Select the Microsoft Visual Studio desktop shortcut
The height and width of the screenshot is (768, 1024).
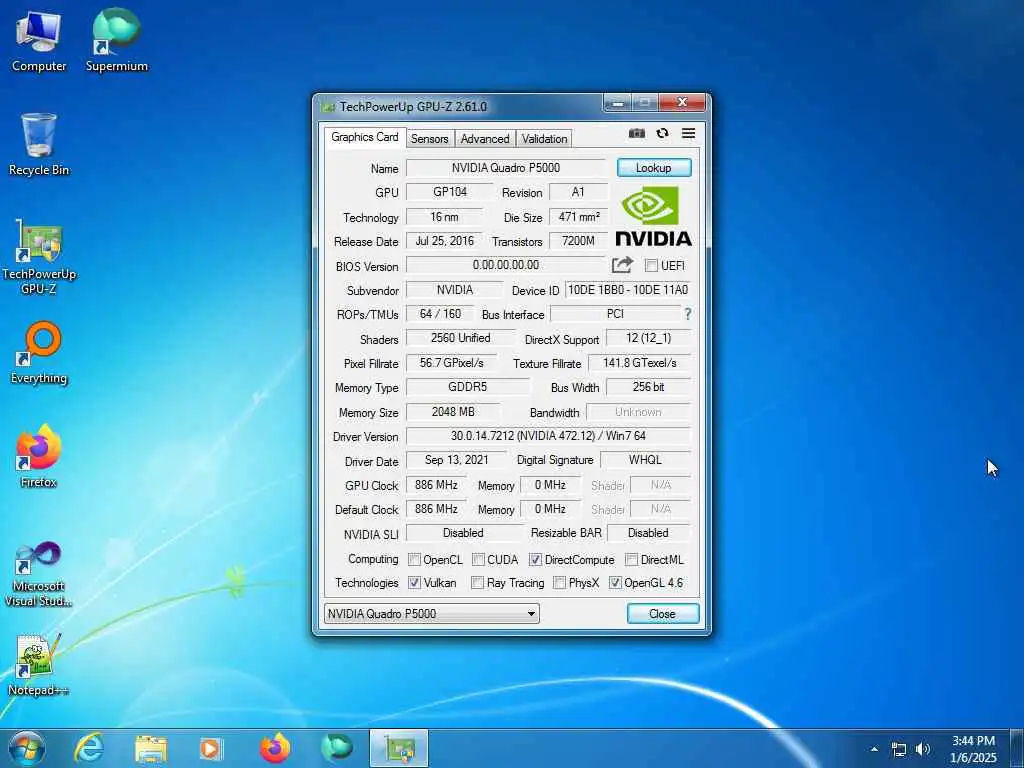[39, 575]
